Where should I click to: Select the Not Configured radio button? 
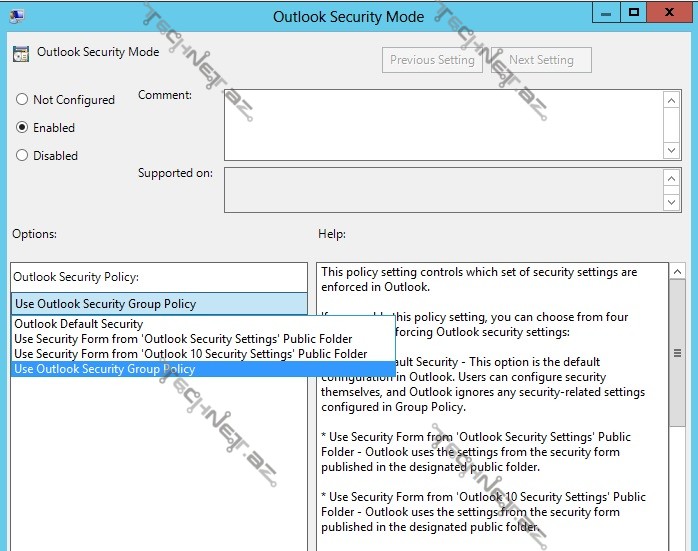[22, 100]
